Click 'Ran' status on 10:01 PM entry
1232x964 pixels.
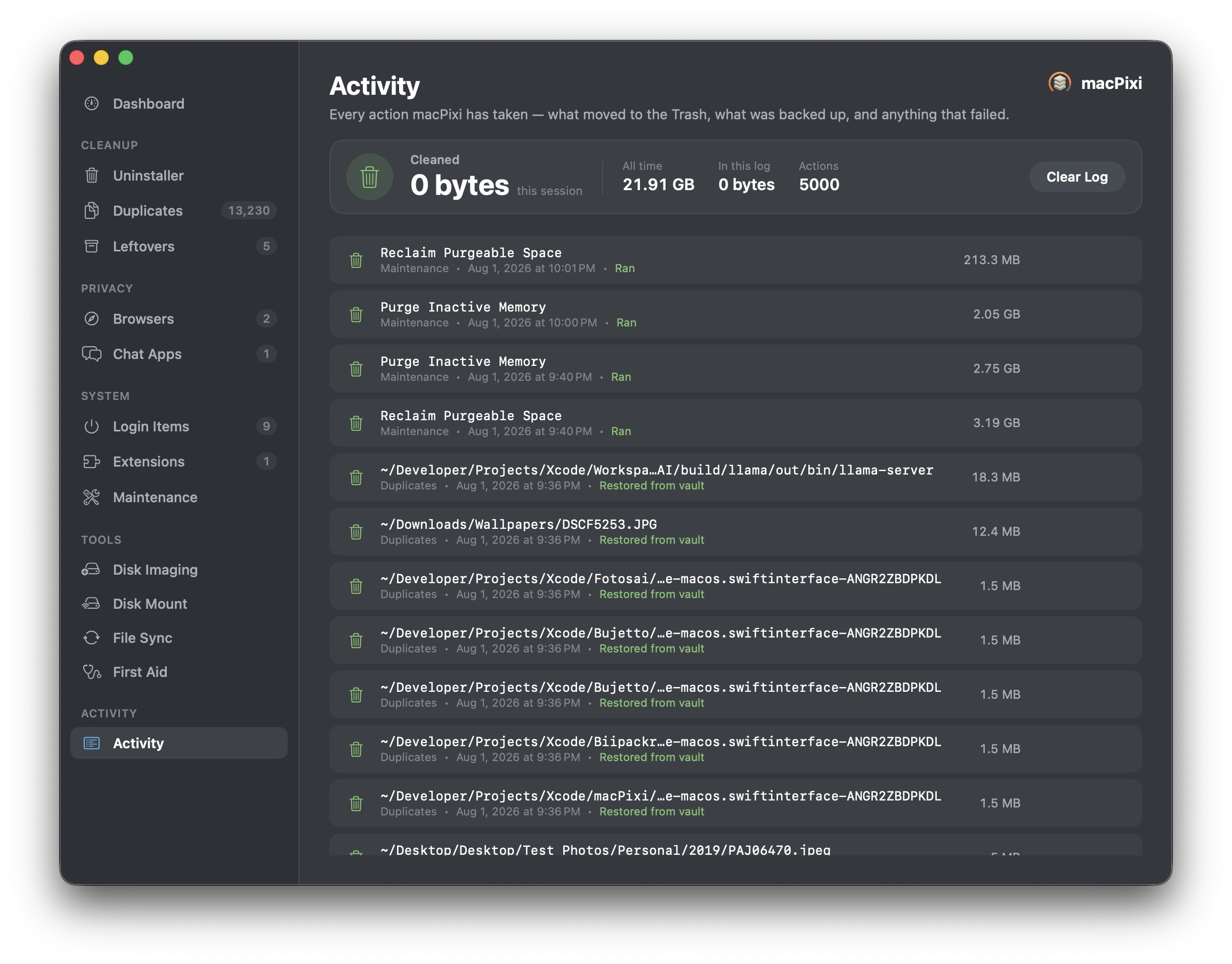(625, 268)
